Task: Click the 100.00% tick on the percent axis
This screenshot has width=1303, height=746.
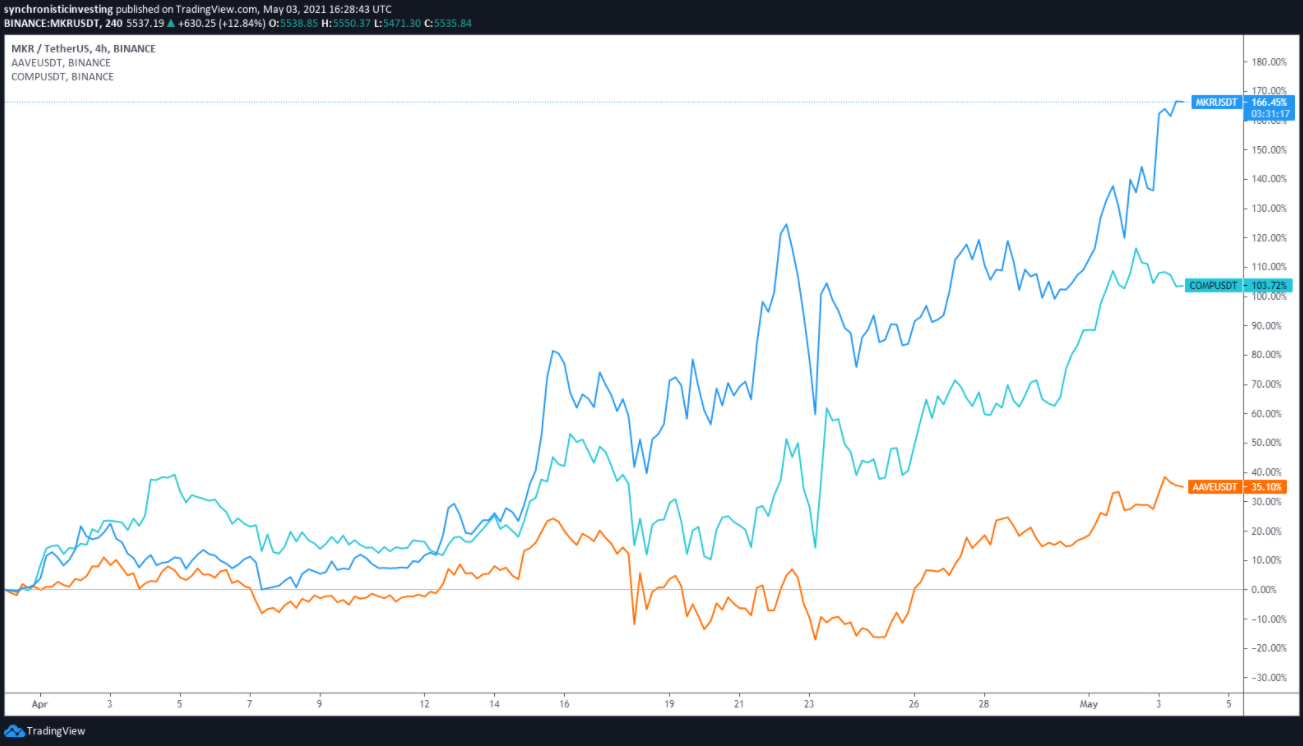Action: [1267, 297]
